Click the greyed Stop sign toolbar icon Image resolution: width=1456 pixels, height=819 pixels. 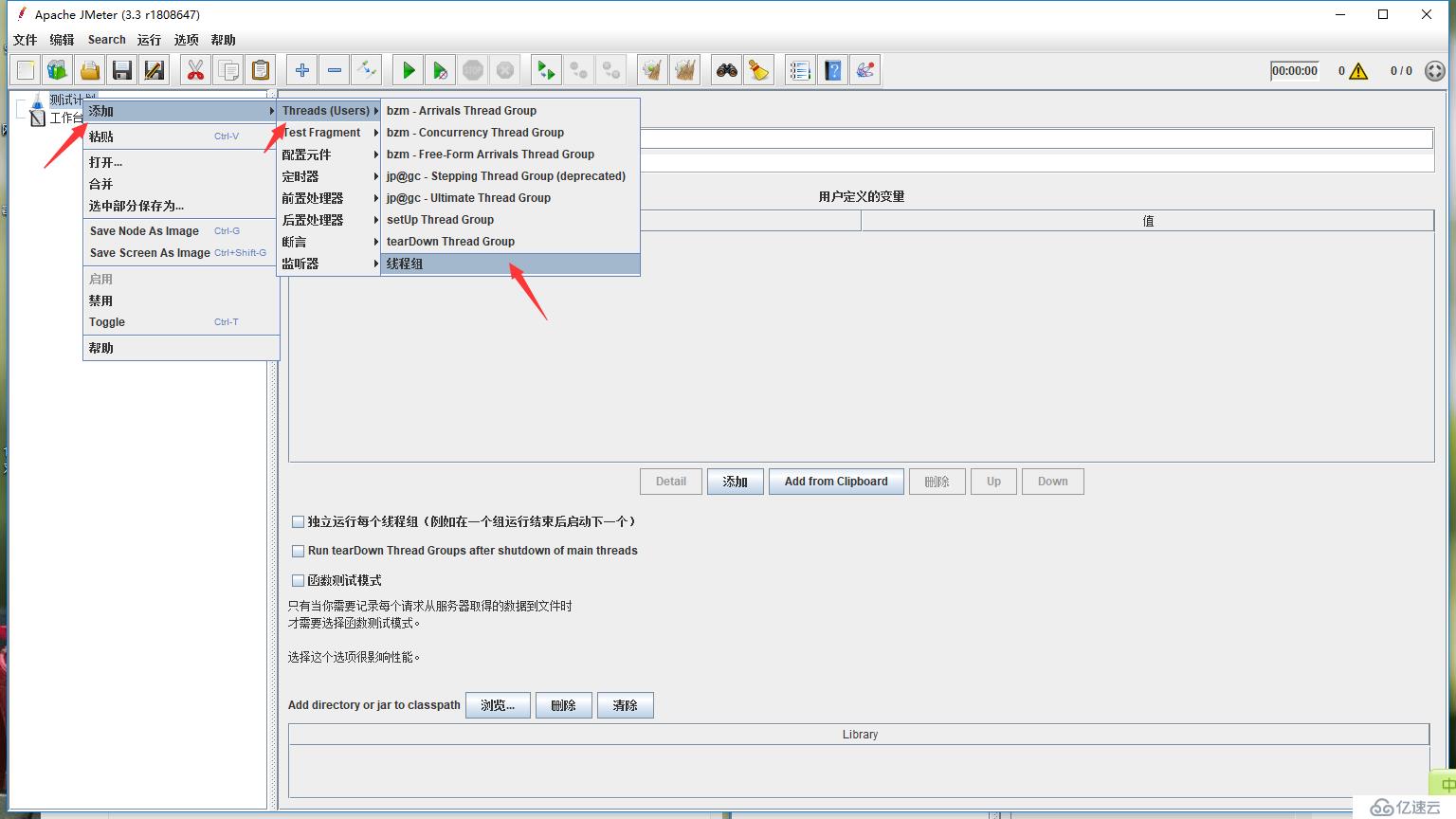point(473,70)
